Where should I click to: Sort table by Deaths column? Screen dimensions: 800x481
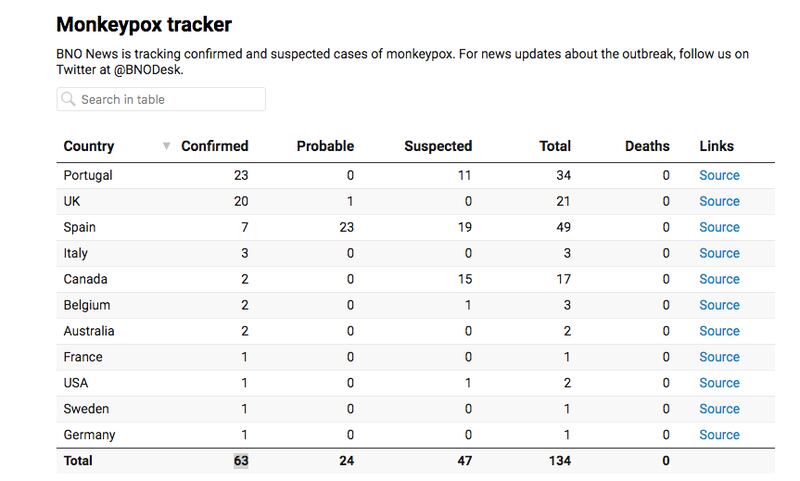click(647, 146)
